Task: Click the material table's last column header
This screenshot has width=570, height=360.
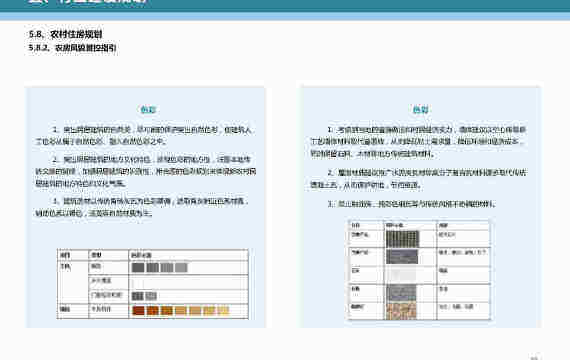Action: pos(463,225)
